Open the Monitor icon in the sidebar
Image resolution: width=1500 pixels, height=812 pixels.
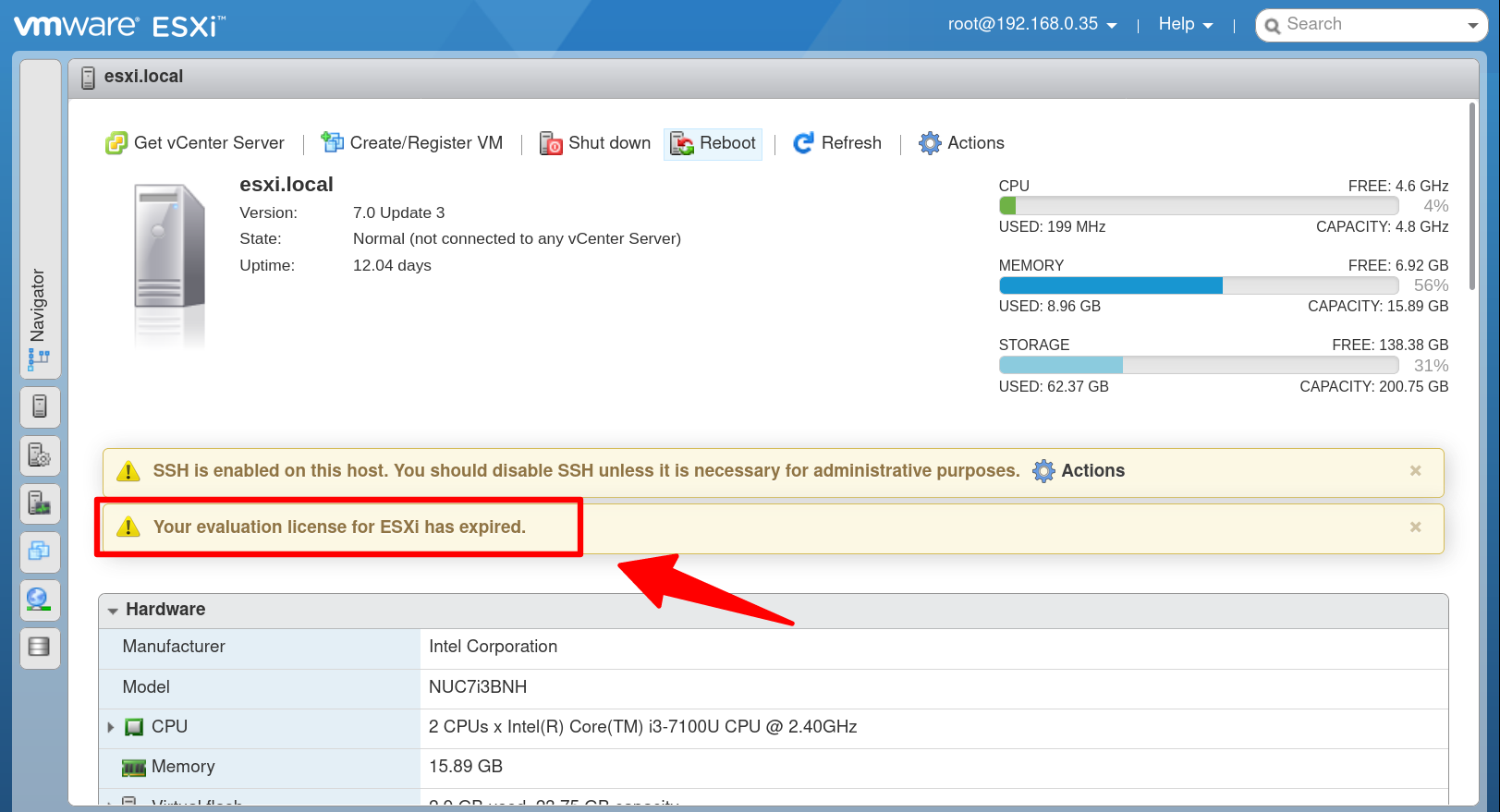click(40, 503)
